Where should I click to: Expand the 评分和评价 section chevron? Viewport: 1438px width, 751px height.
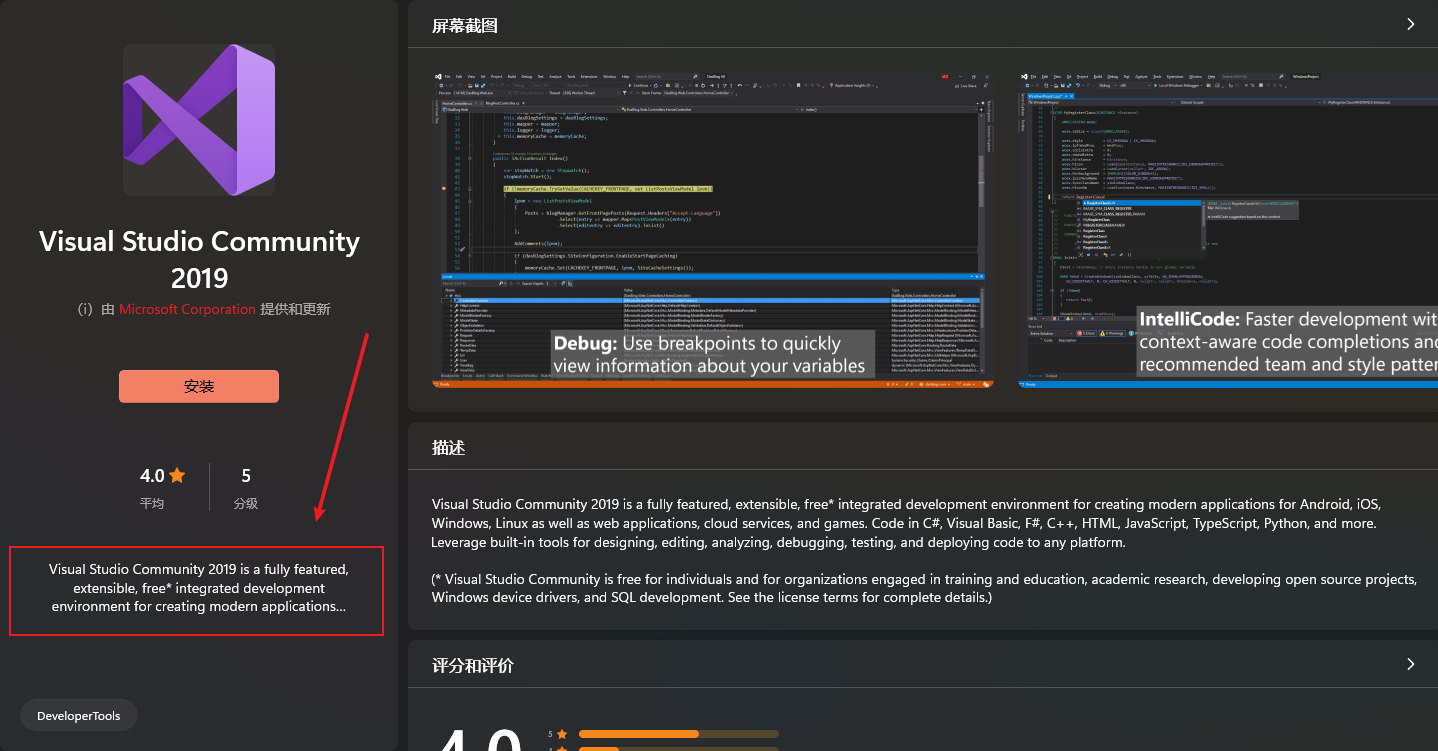1411,664
